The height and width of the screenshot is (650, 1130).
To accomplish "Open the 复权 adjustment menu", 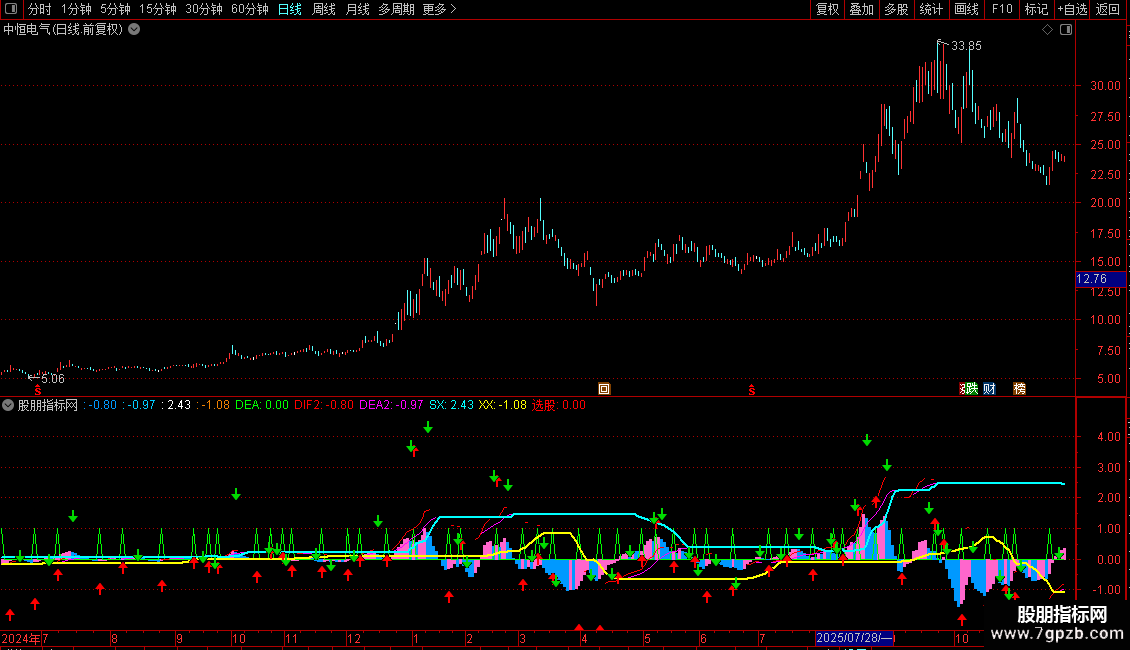I will [827, 9].
